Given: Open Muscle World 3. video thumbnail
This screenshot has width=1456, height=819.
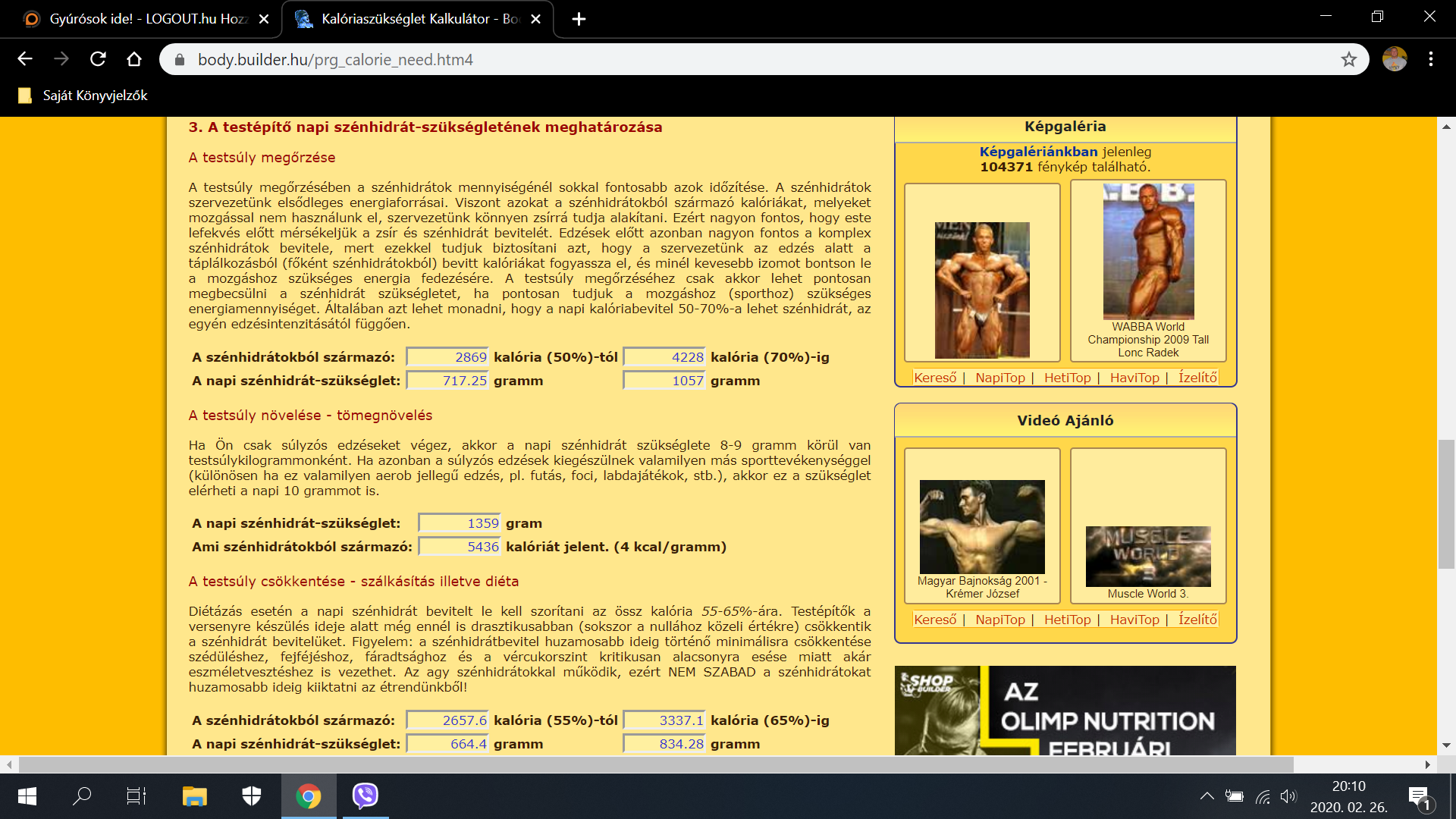Looking at the screenshot, I should [1147, 556].
